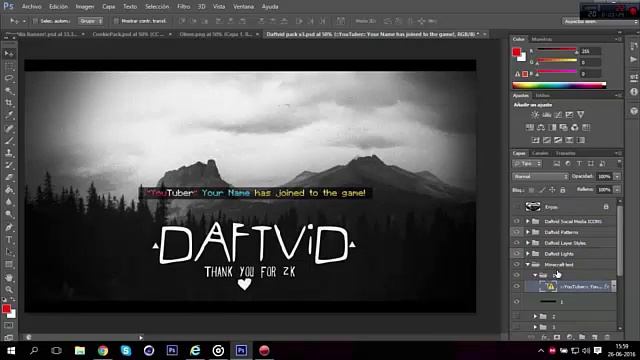Select the Clone Stamp tool
The height and width of the screenshot is (360, 640).
9,153
